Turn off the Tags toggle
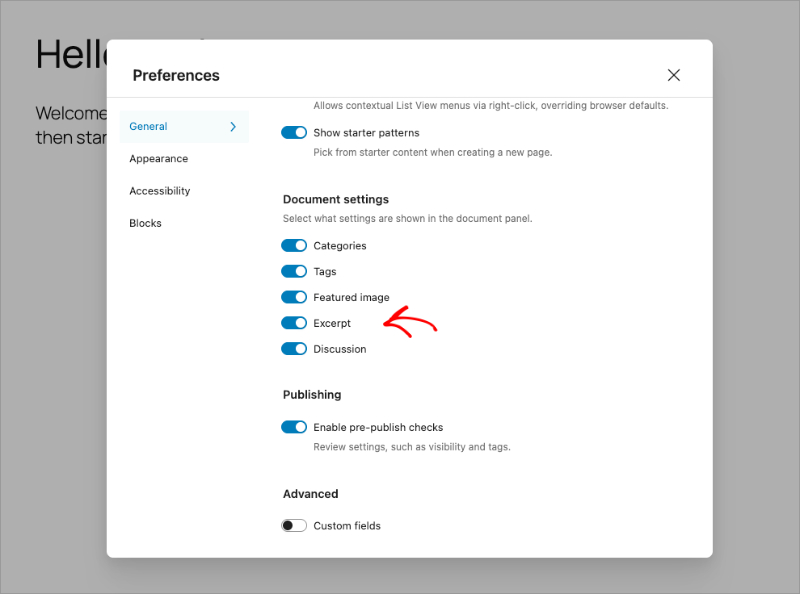The width and height of the screenshot is (800, 594). point(294,271)
